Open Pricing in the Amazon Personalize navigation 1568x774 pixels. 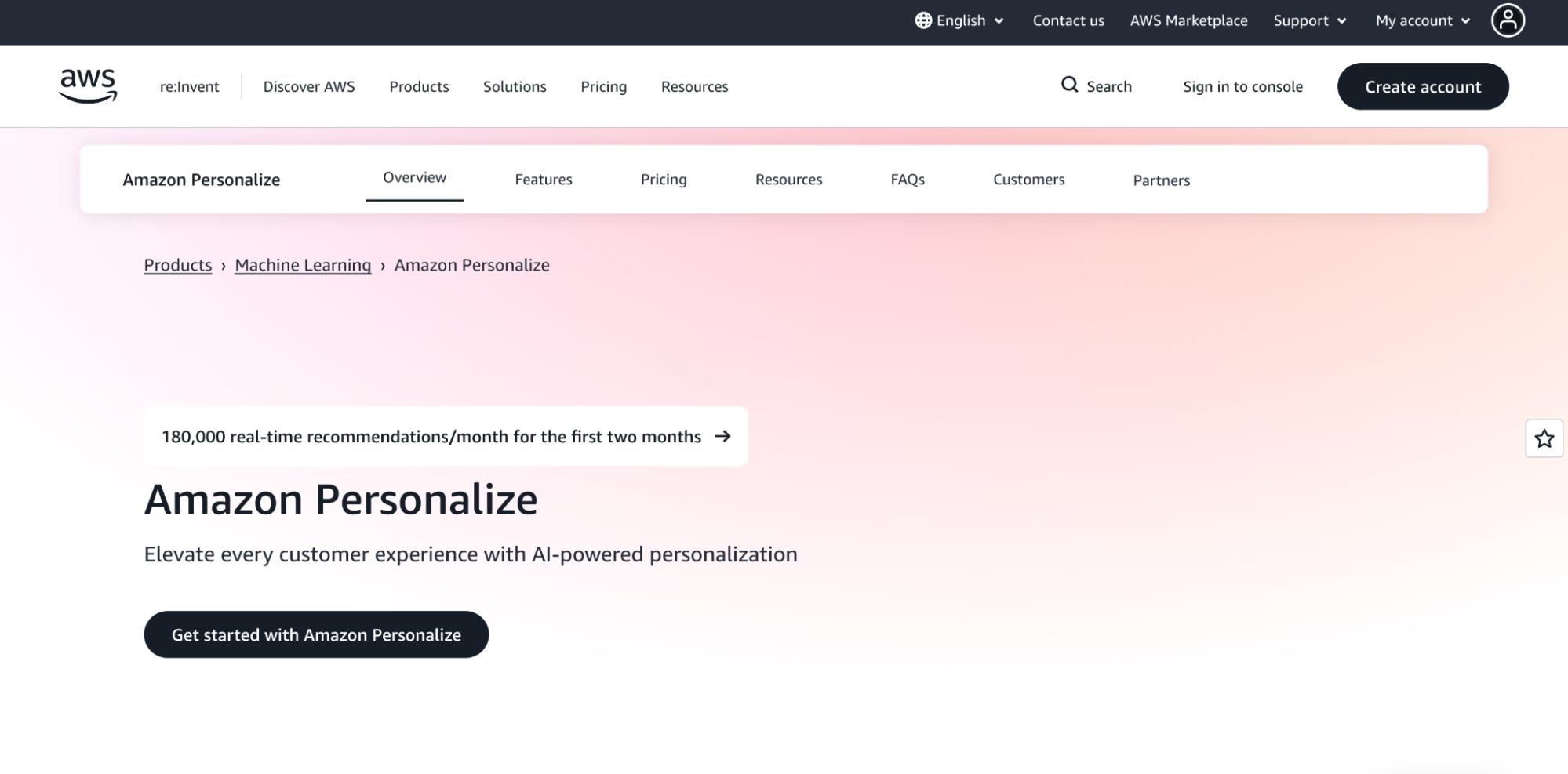[x=664, y=180]
